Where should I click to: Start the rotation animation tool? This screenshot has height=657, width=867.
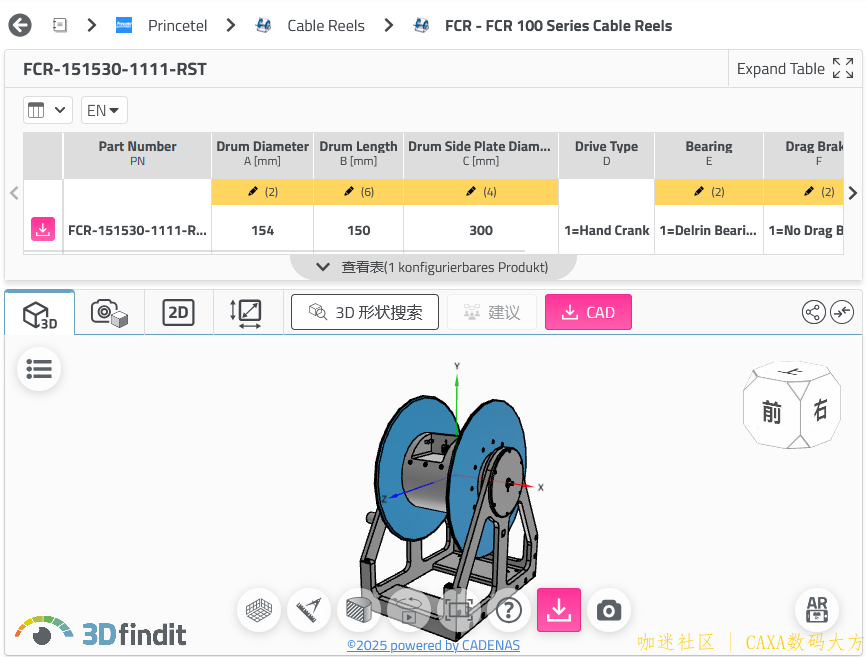click(x=409, y=611)
